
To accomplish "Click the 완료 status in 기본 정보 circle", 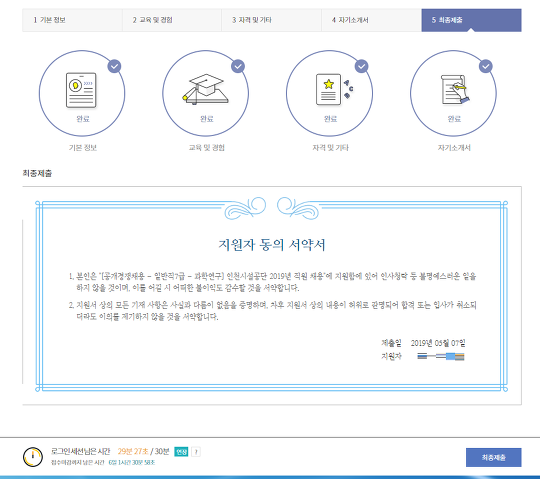I will (83, 119).
